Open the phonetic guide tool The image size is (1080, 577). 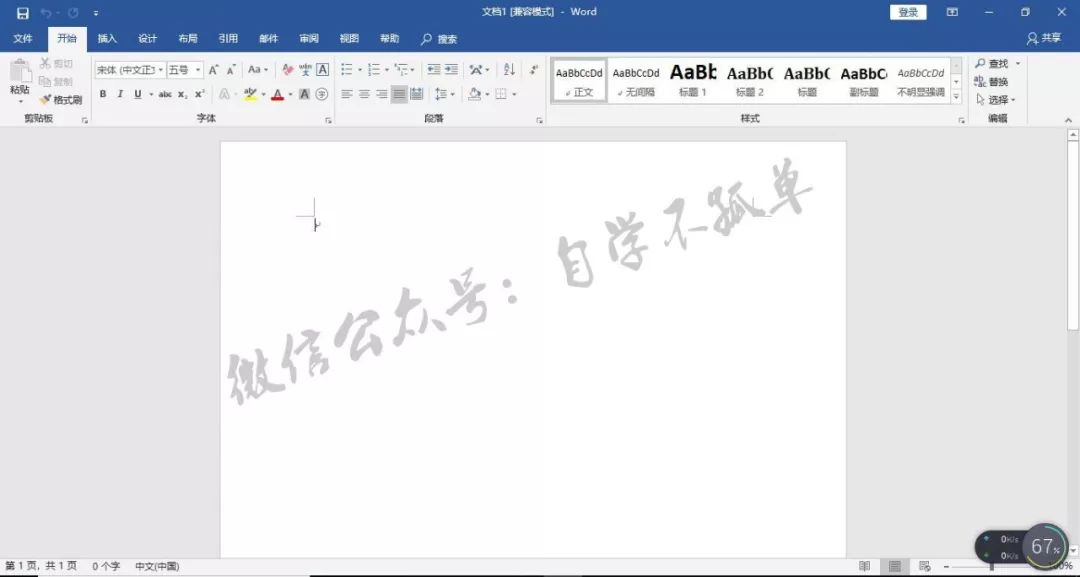[x=305, y=70]
